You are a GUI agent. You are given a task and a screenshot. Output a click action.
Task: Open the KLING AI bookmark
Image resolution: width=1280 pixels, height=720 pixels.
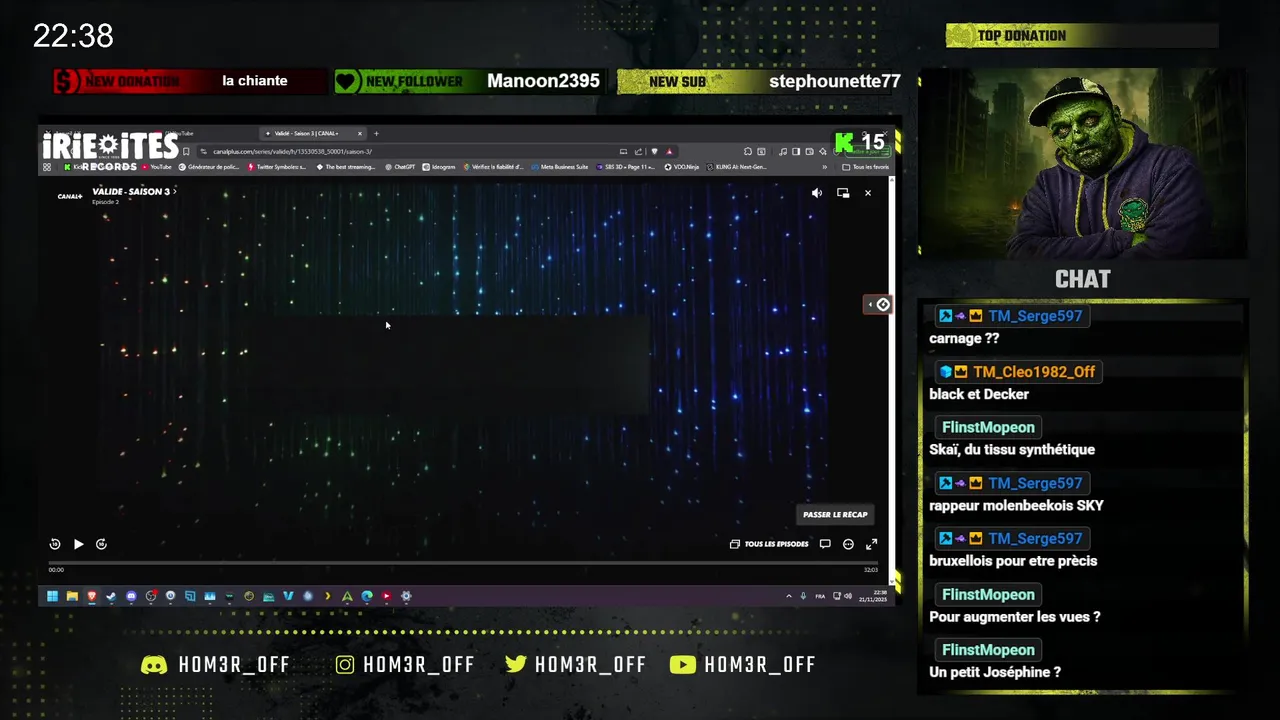point(737,167)
